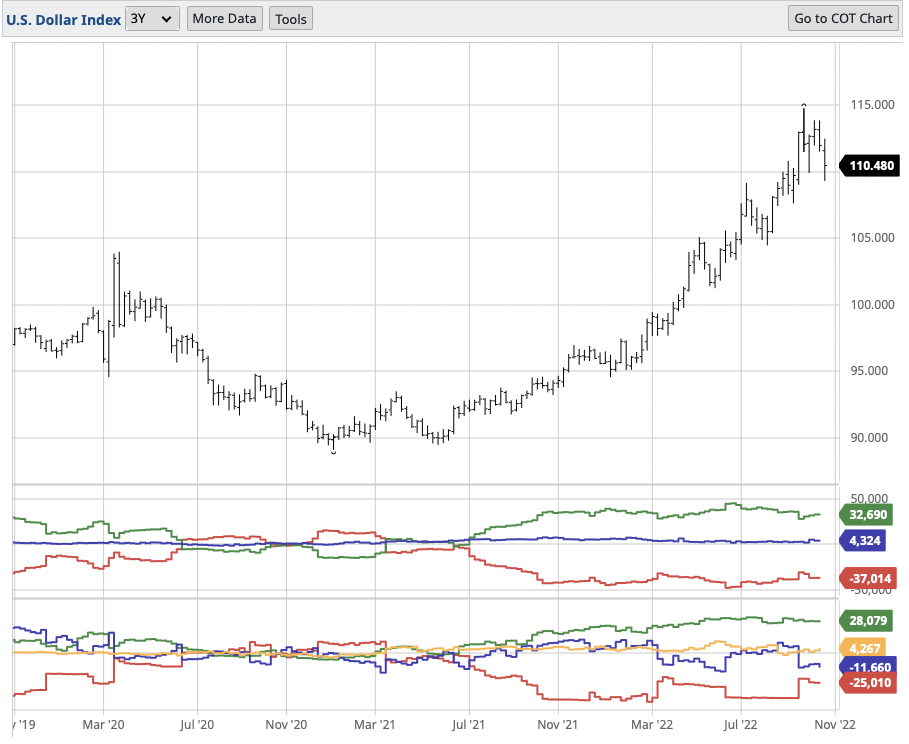Viewport: 909px width, 744px height.
Task: Click the 110.480 current price label
Action: coord(871,166)
